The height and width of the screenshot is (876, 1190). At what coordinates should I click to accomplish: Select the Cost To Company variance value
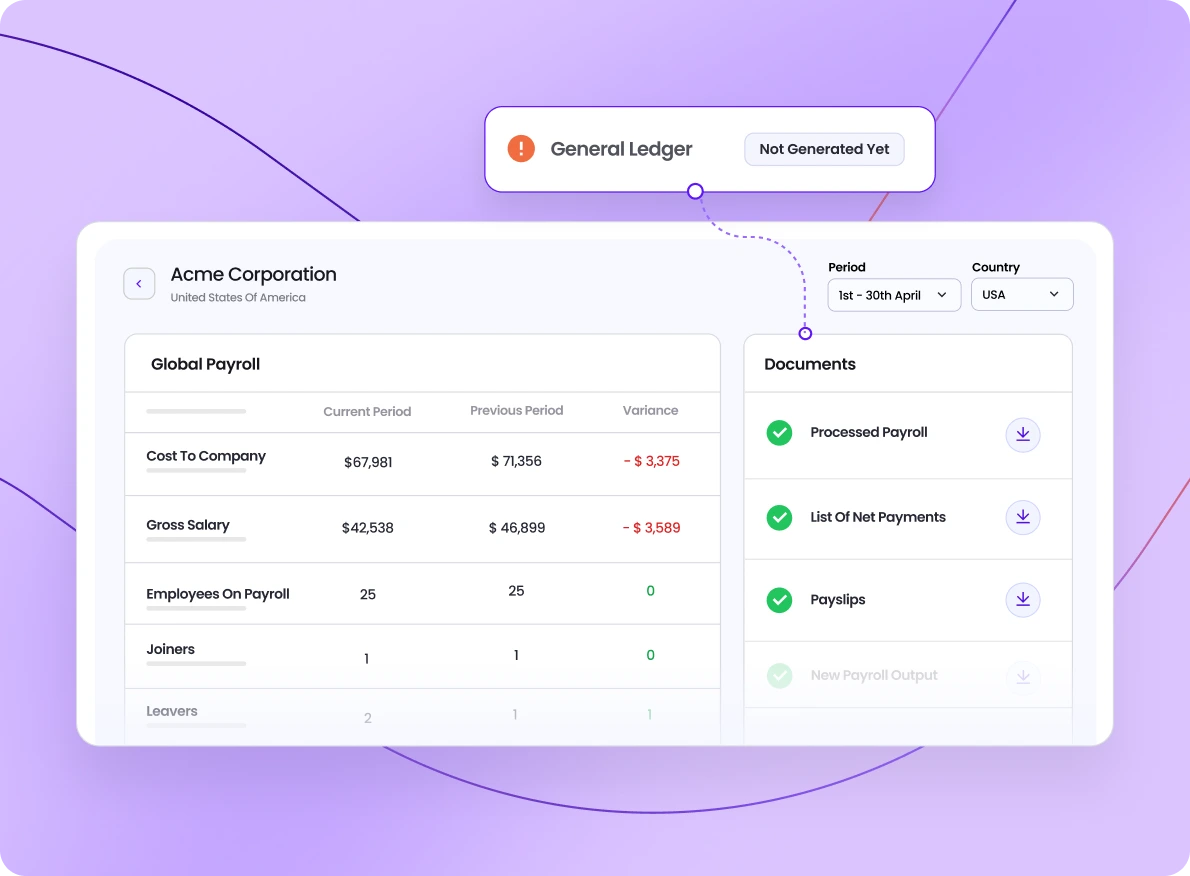[x=651, y=462]
